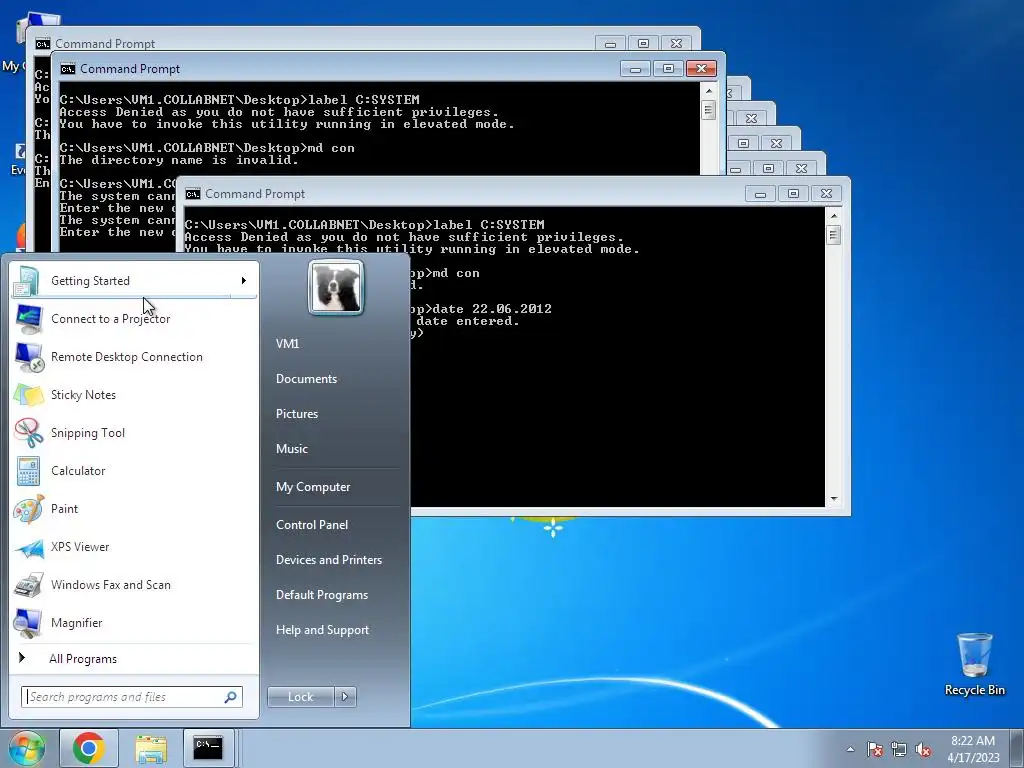
Task: Click scrollbar up arrow in front Command Prompt
Action: [x=833, y=216]
